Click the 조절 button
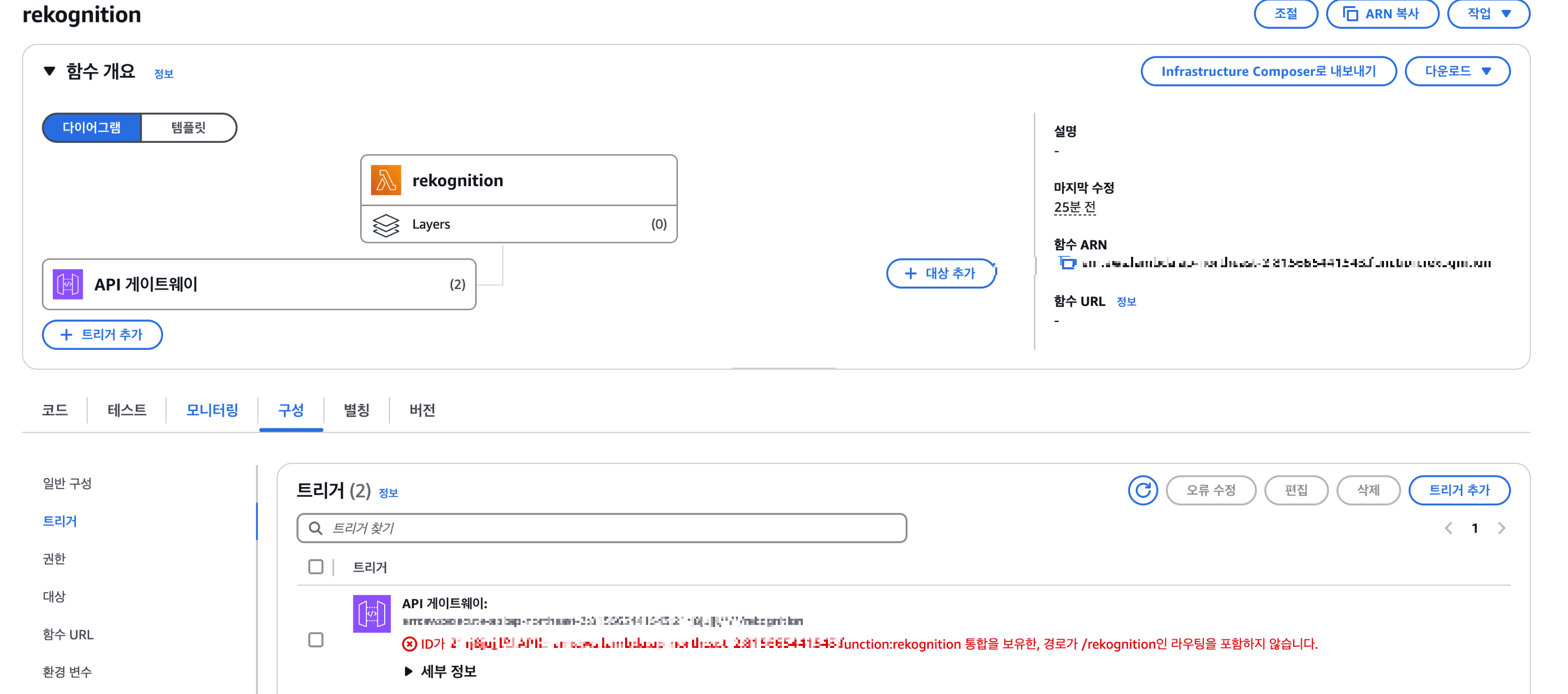The image size is (1568, 694). coord(1286,14)
